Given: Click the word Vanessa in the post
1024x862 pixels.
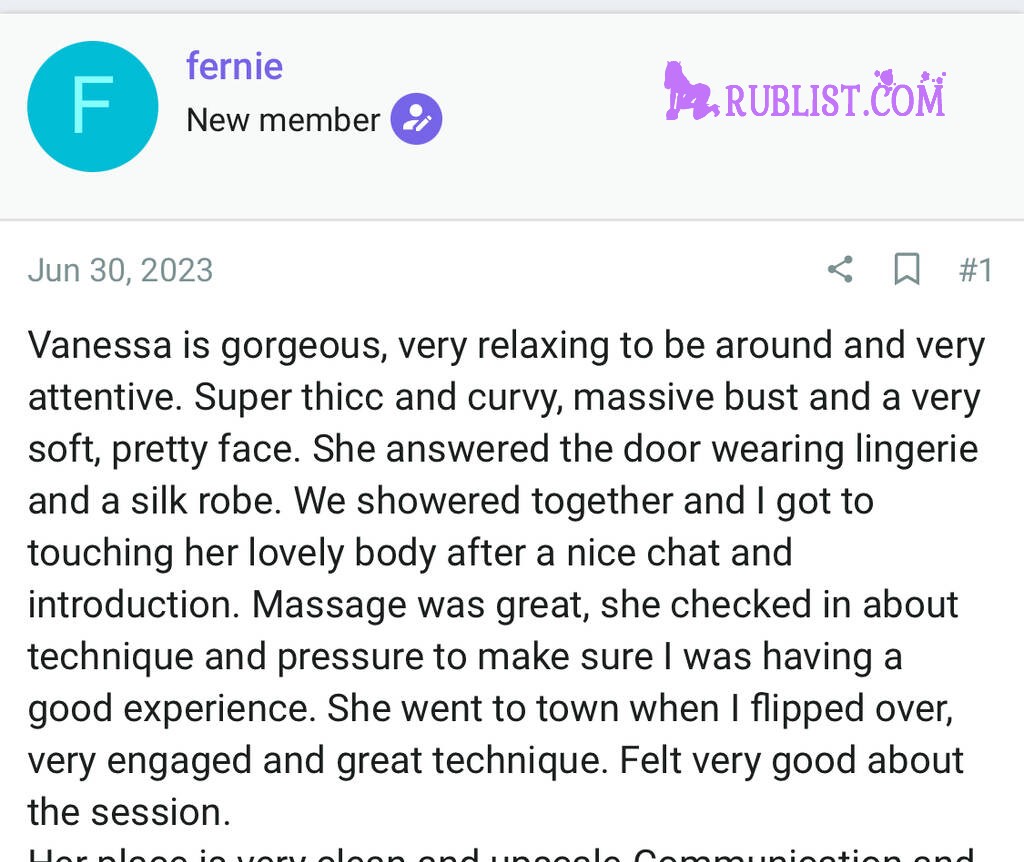Looking at the screenshot, I should [x=100, y=345].
